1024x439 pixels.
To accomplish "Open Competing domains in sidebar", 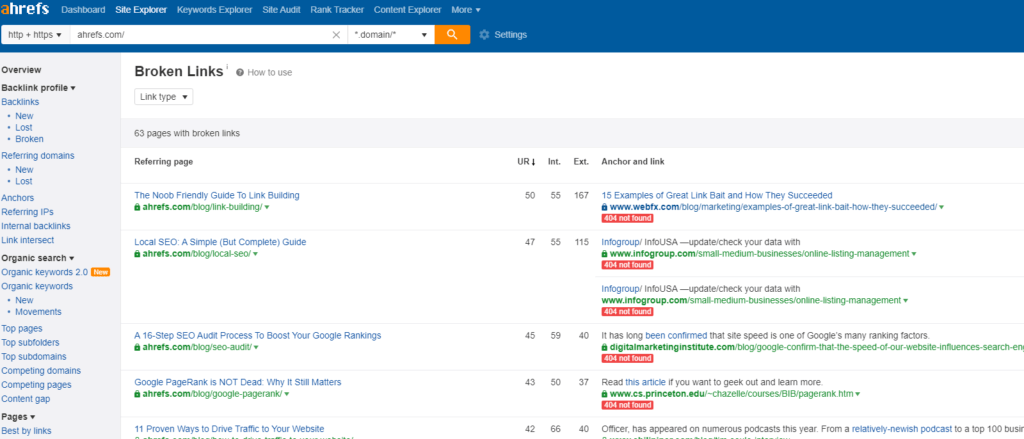I will [41, 371].
